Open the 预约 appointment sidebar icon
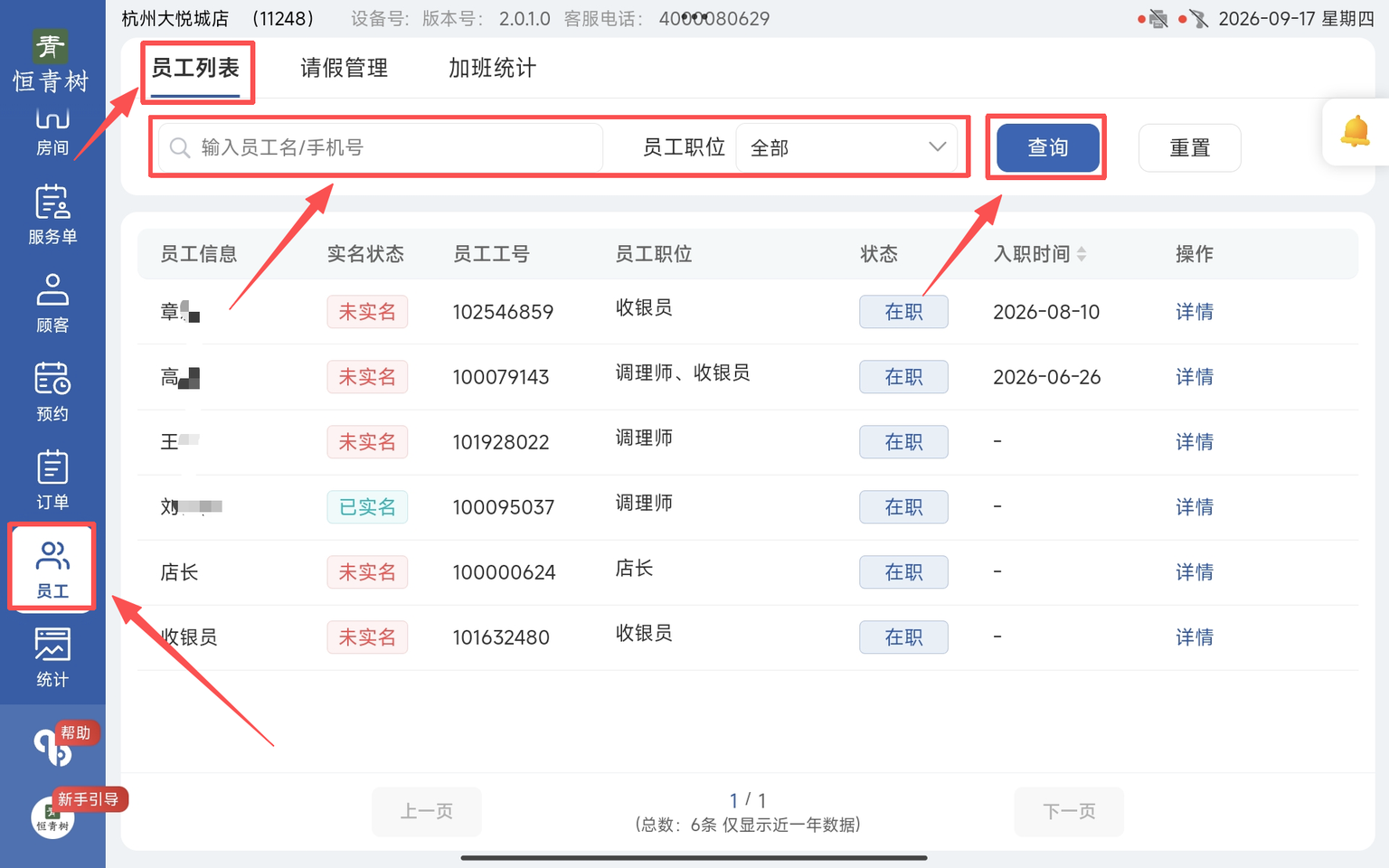 tap(52, 392)
